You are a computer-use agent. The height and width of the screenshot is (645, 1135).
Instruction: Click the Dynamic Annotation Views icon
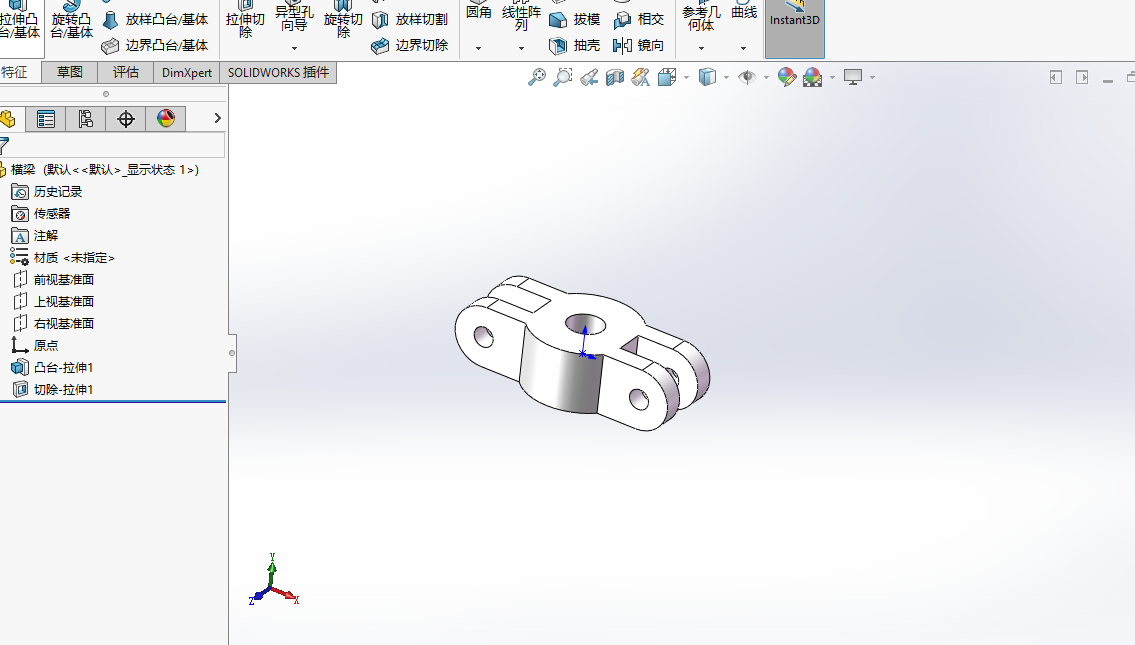pos(641,77)
